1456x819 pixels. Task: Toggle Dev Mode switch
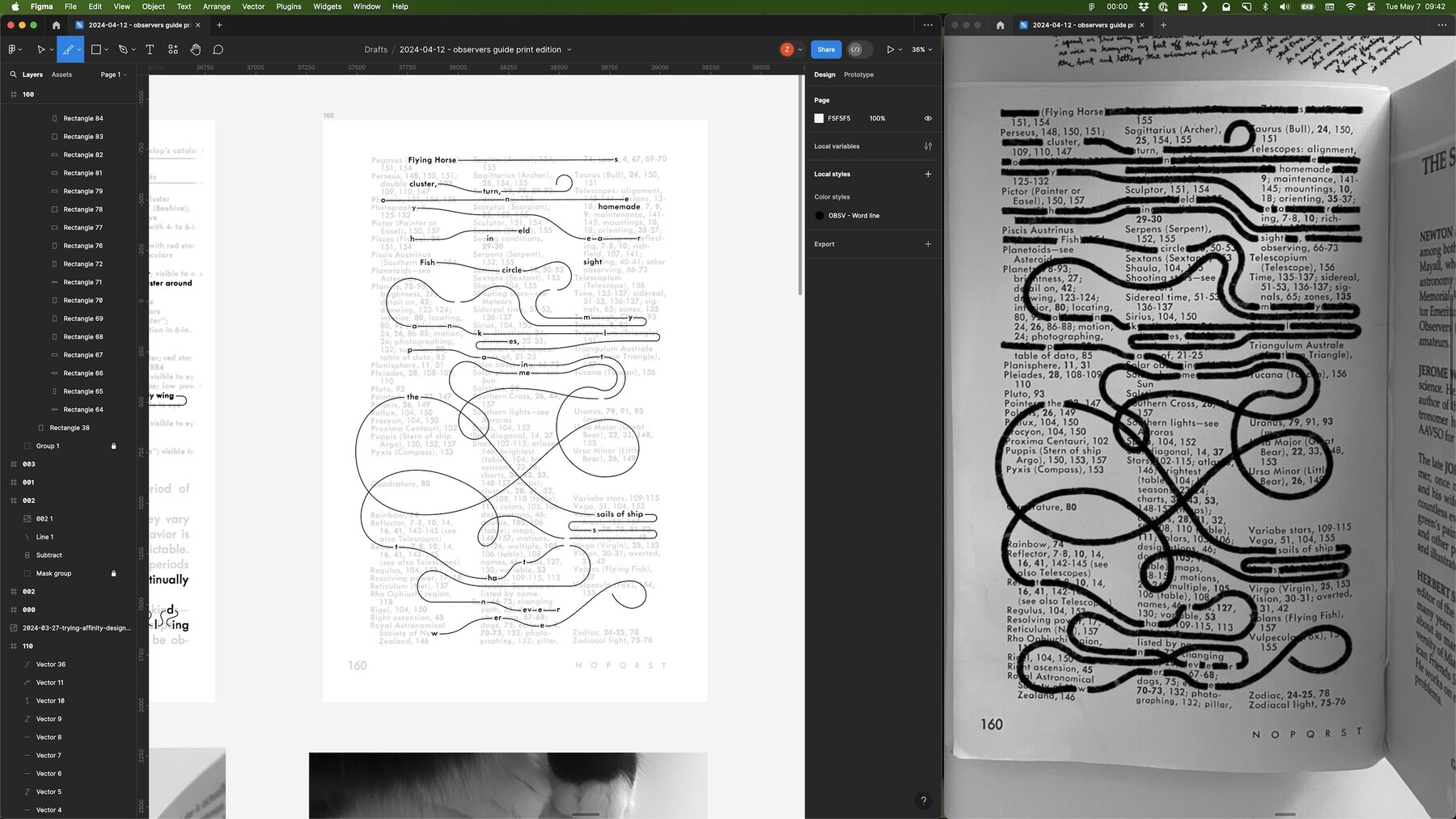point(856,49)
